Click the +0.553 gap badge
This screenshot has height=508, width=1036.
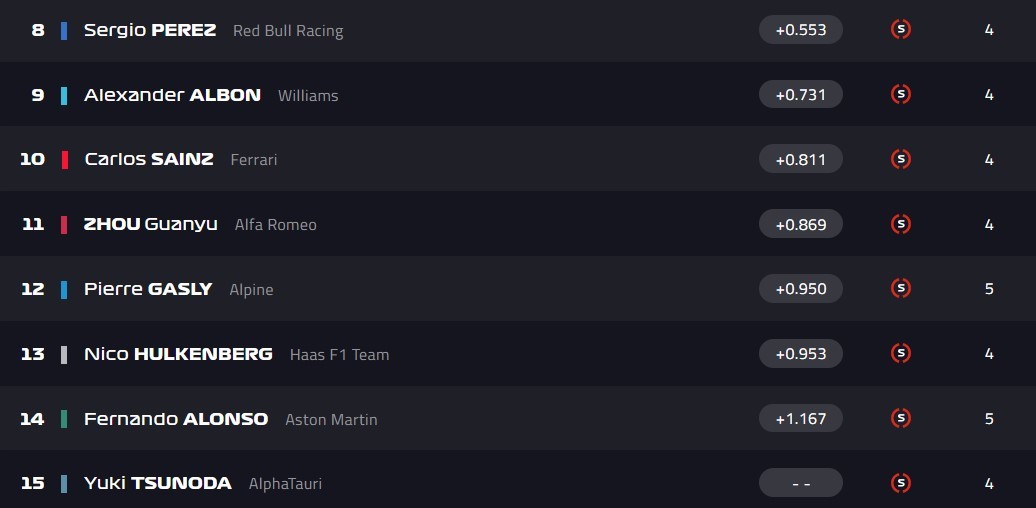[800, 30]
